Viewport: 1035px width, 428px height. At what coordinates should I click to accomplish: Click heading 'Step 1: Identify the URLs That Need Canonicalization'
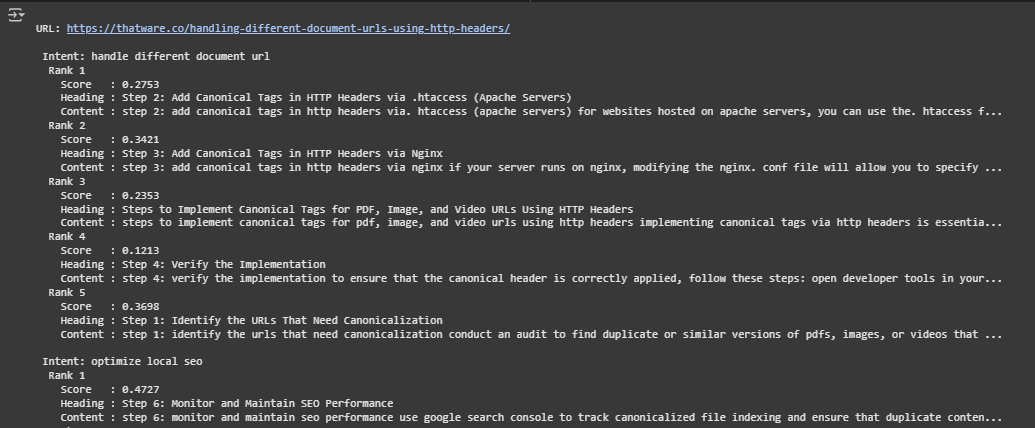click(282, 320)
